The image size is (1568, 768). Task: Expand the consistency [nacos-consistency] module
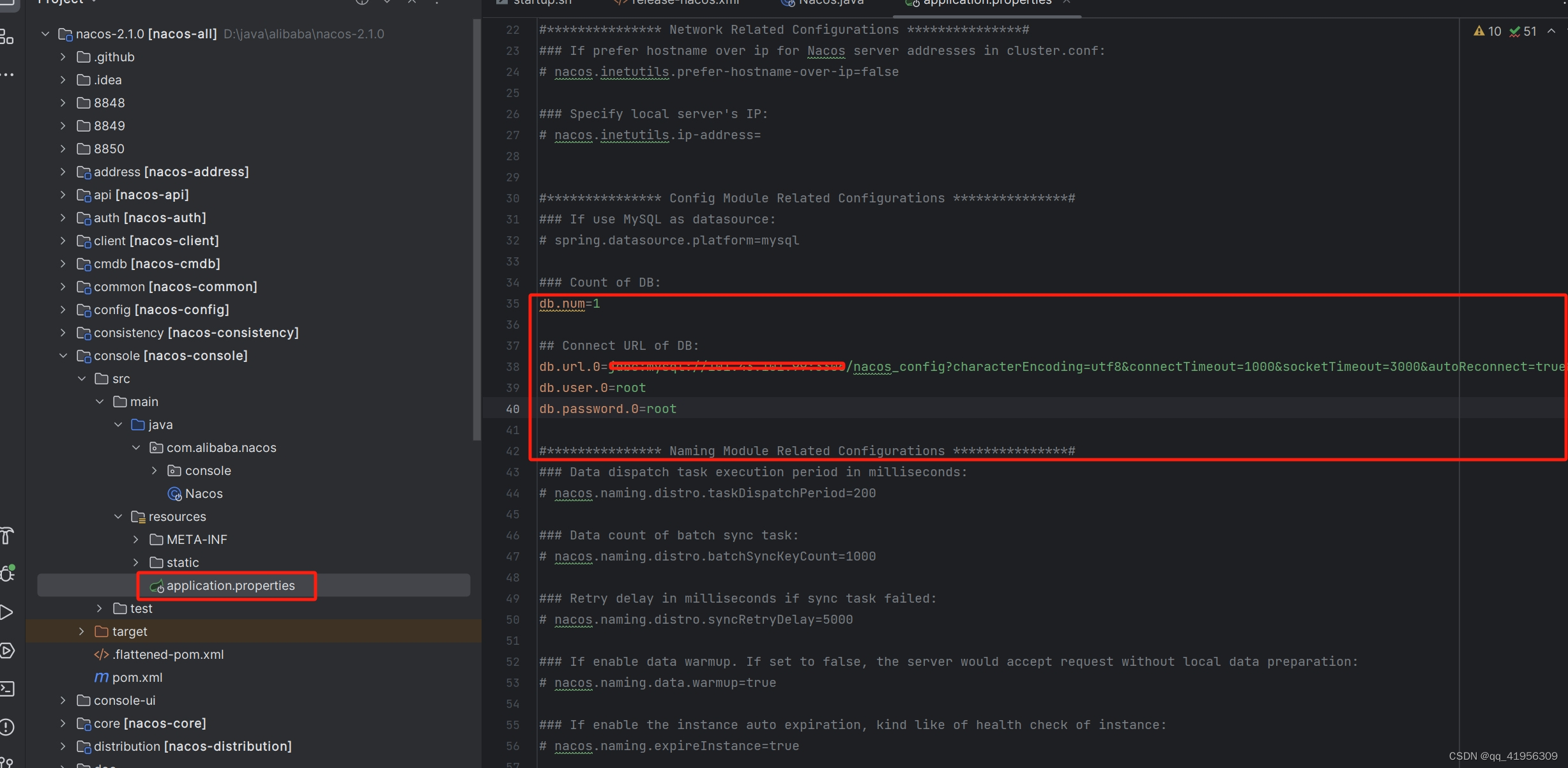[x=63, y=333]
